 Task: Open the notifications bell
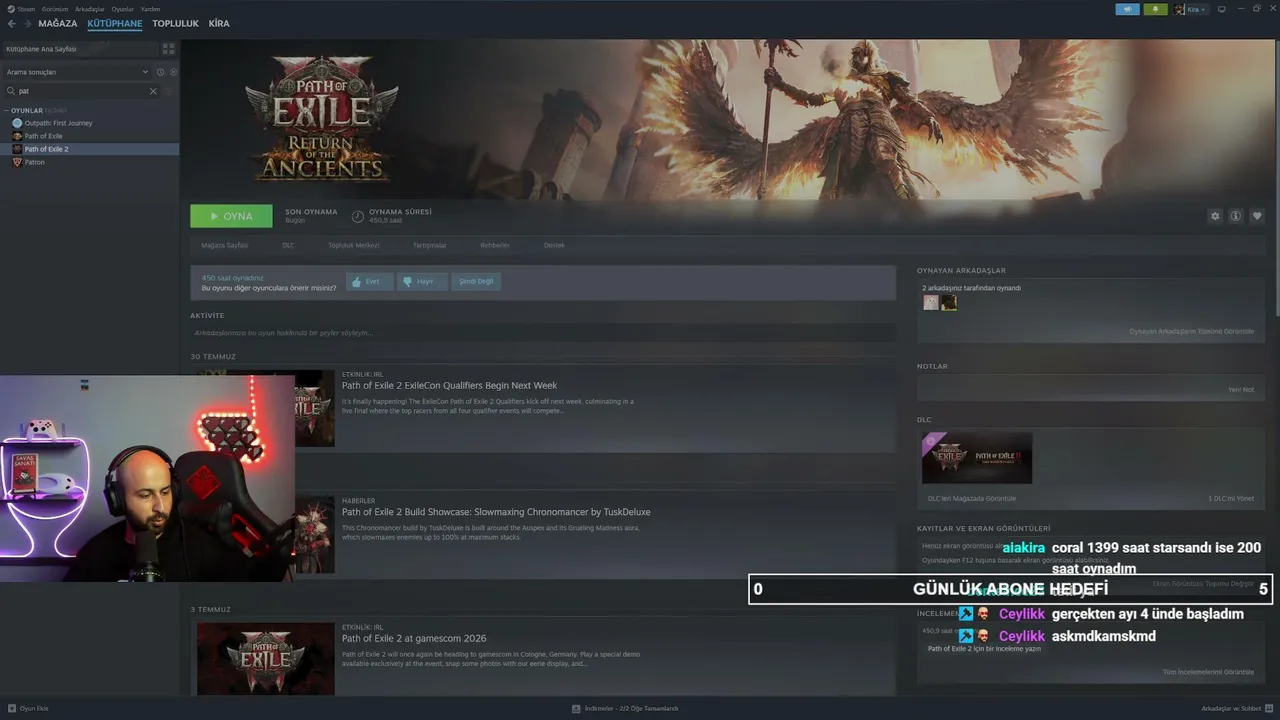pyautogui.click(x=1155, y=9)
